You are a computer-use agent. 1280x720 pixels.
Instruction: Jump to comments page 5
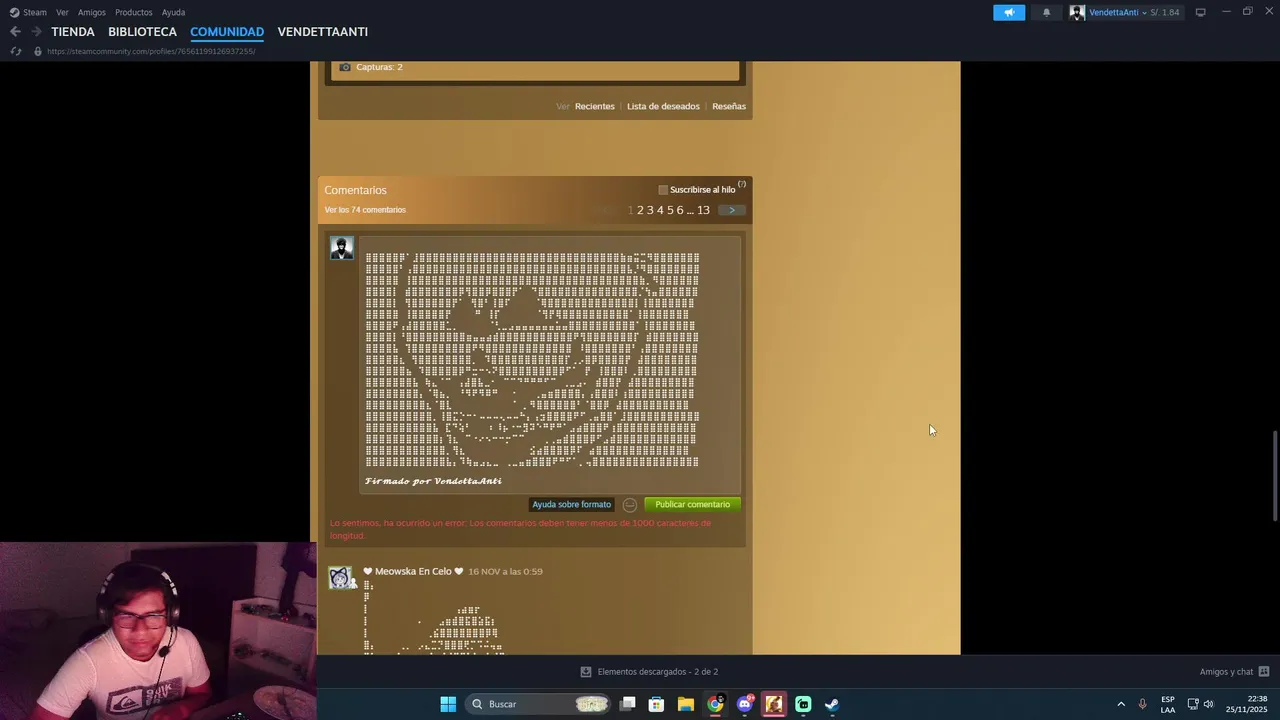tap(670, 210)
